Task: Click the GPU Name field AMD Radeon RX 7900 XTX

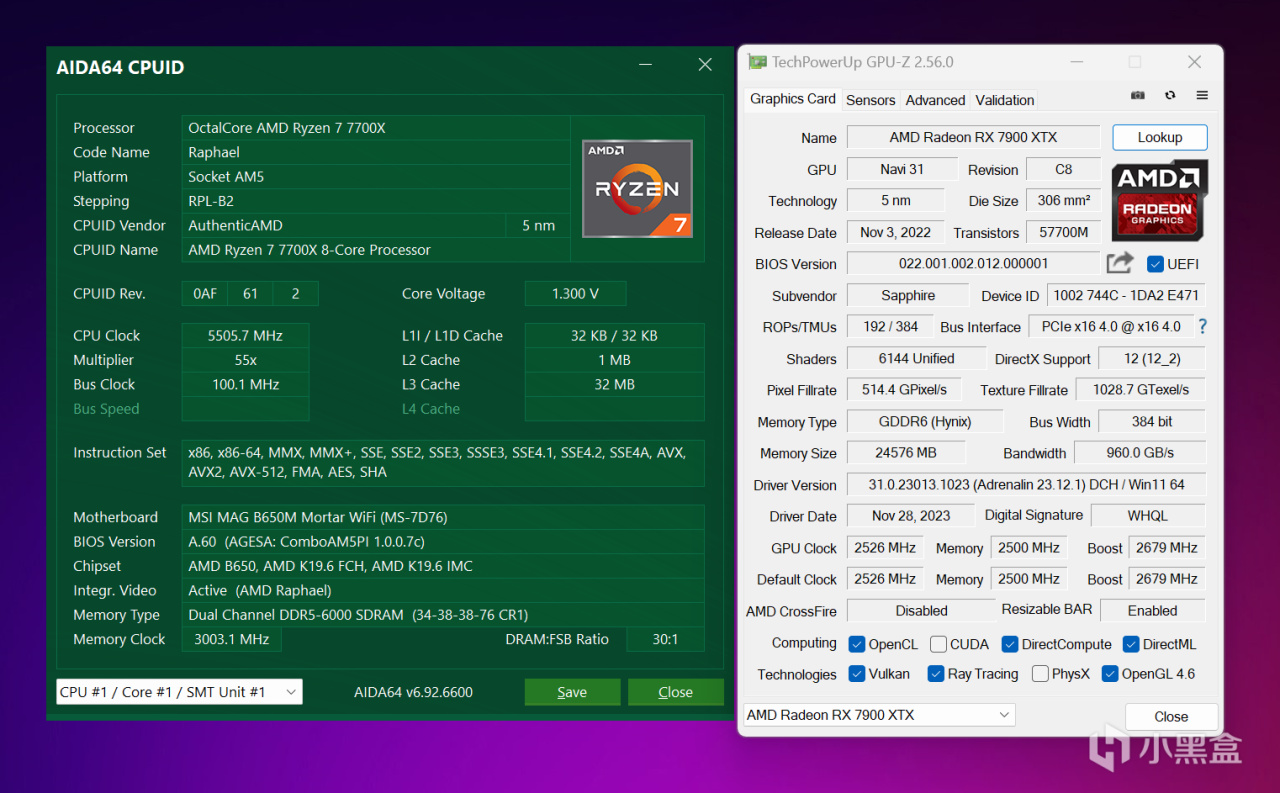Action: tap(973, 137)
